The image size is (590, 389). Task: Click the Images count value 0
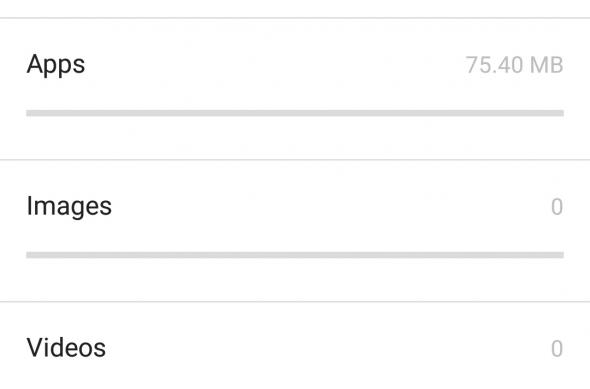point(557,207)
